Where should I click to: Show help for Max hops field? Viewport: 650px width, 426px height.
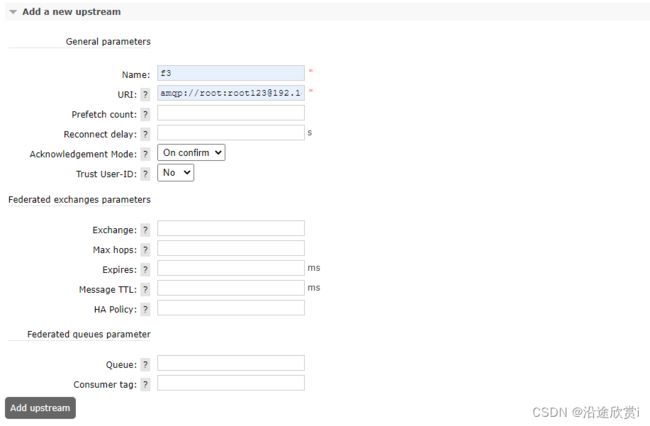tap(145, 250)
